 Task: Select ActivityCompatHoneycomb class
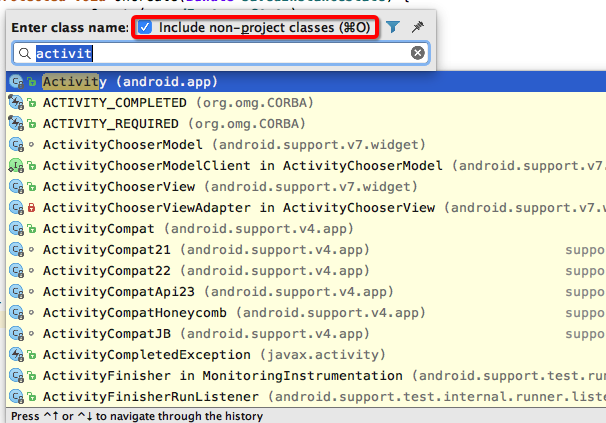coord(306,312)
